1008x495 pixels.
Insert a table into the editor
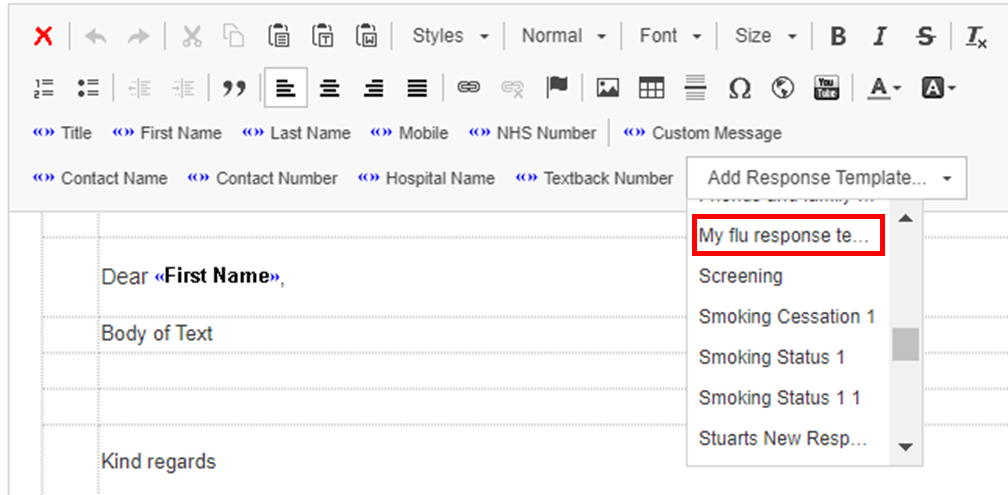[652, 88]
